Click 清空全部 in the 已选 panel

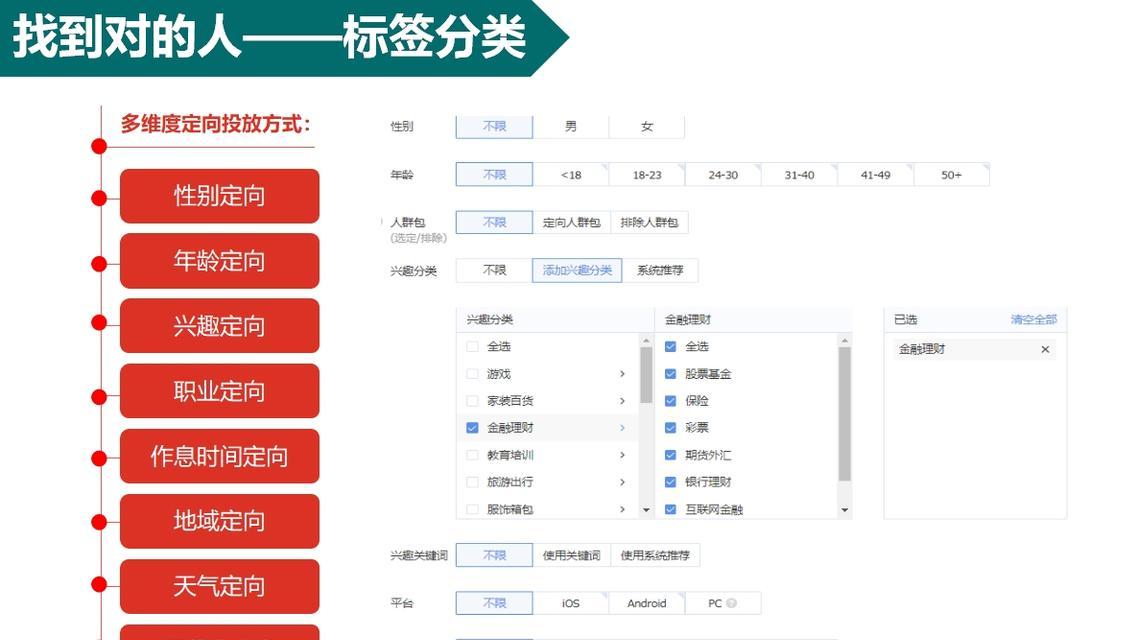click(x=1033, y=320)
